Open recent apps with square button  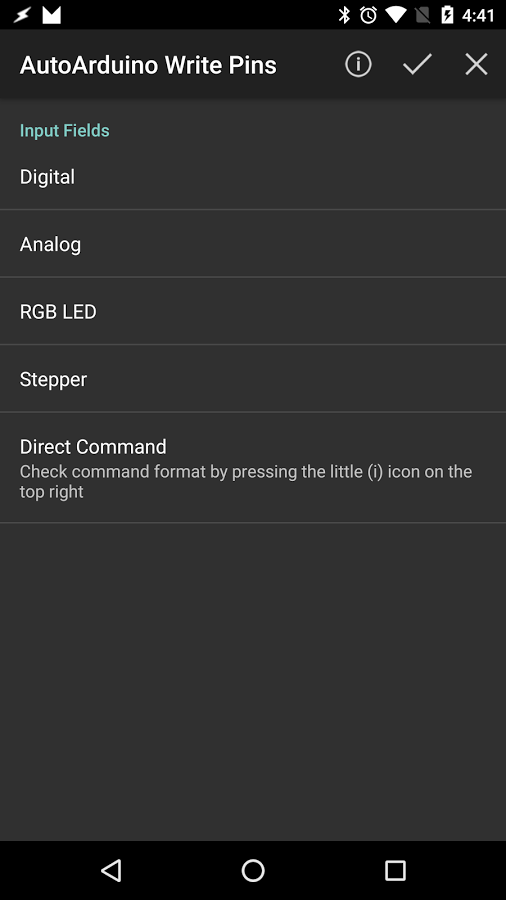395,870
